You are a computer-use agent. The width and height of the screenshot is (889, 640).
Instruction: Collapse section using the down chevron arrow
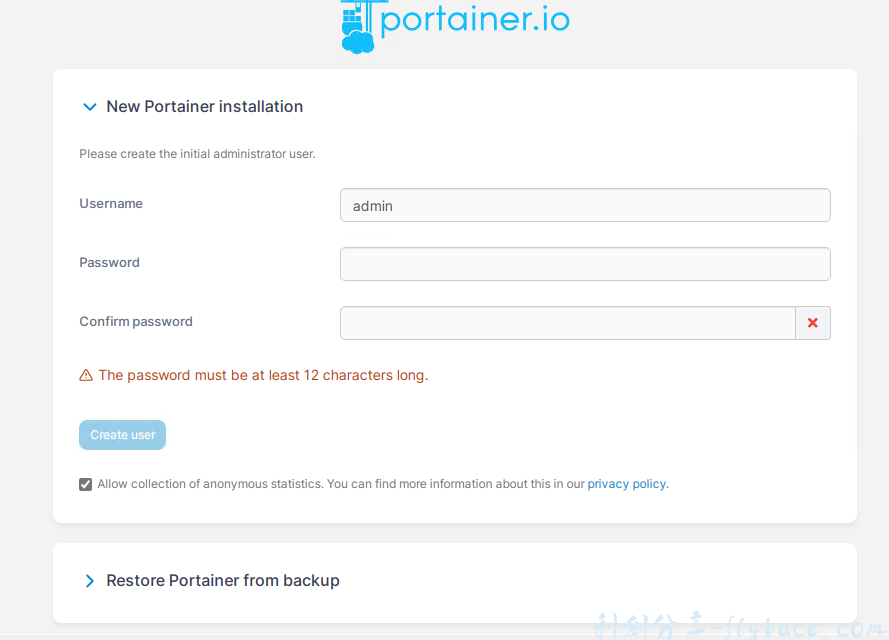90,107
